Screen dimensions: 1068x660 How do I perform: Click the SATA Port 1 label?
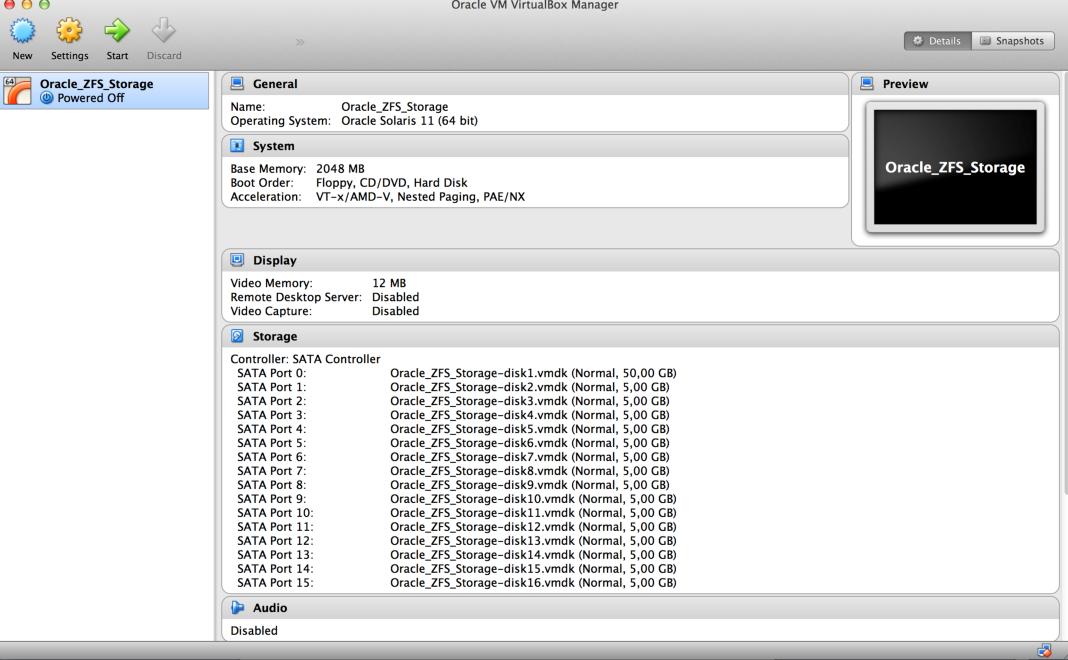coord(271,387)
